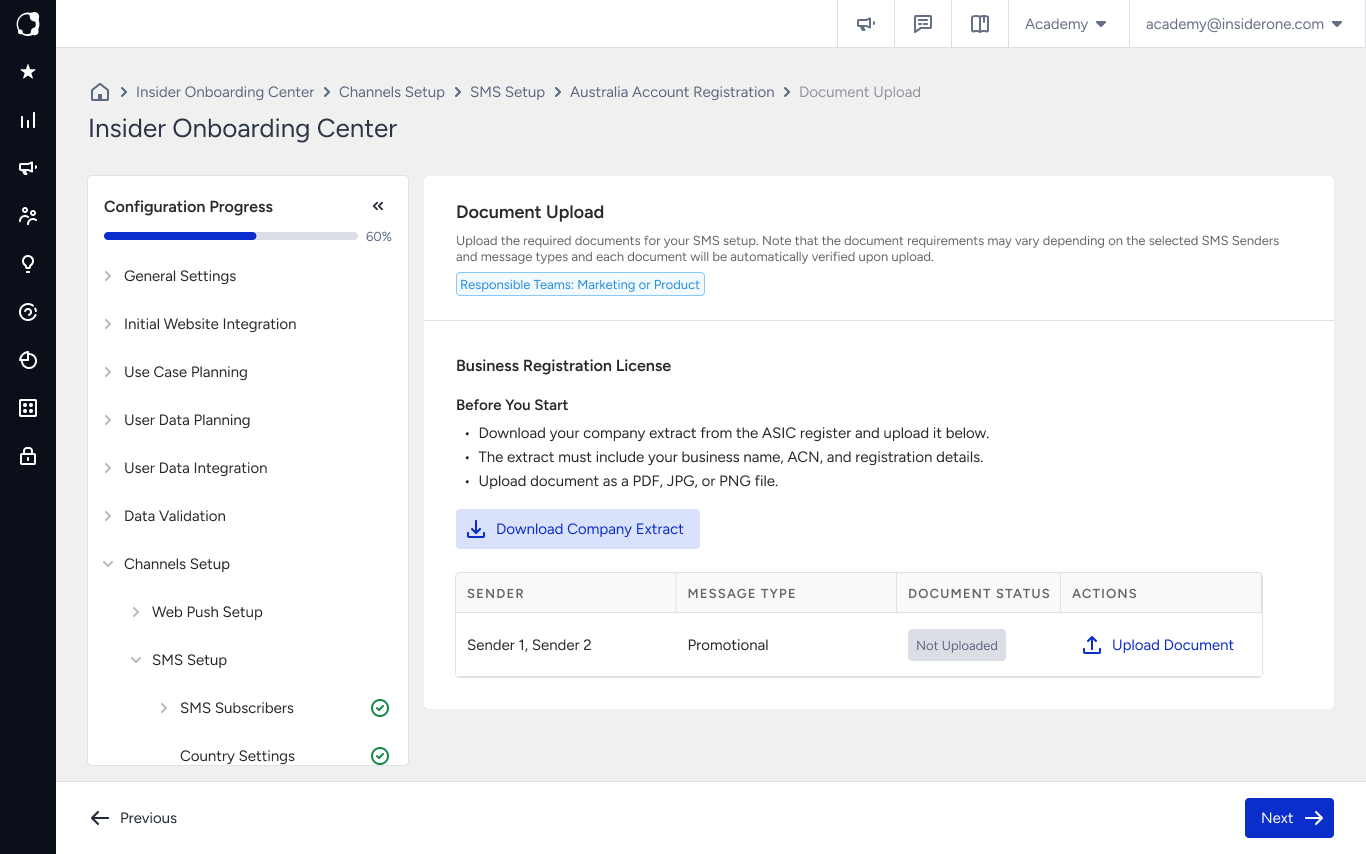Click Business Registration License heading
Screen dimensions: 1366x854
(563, 366)
